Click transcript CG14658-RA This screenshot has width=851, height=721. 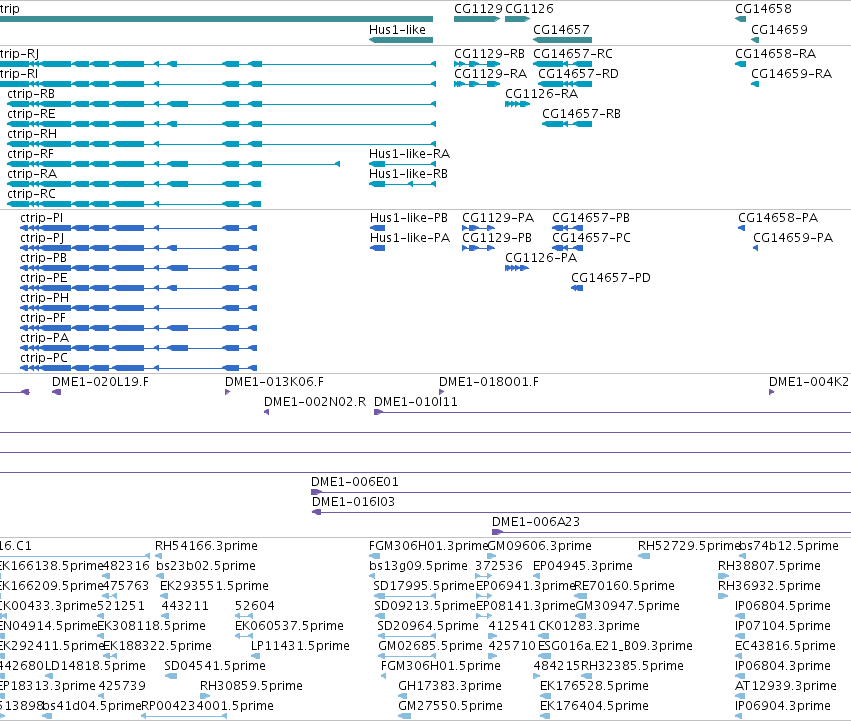[x=776, y=54]
